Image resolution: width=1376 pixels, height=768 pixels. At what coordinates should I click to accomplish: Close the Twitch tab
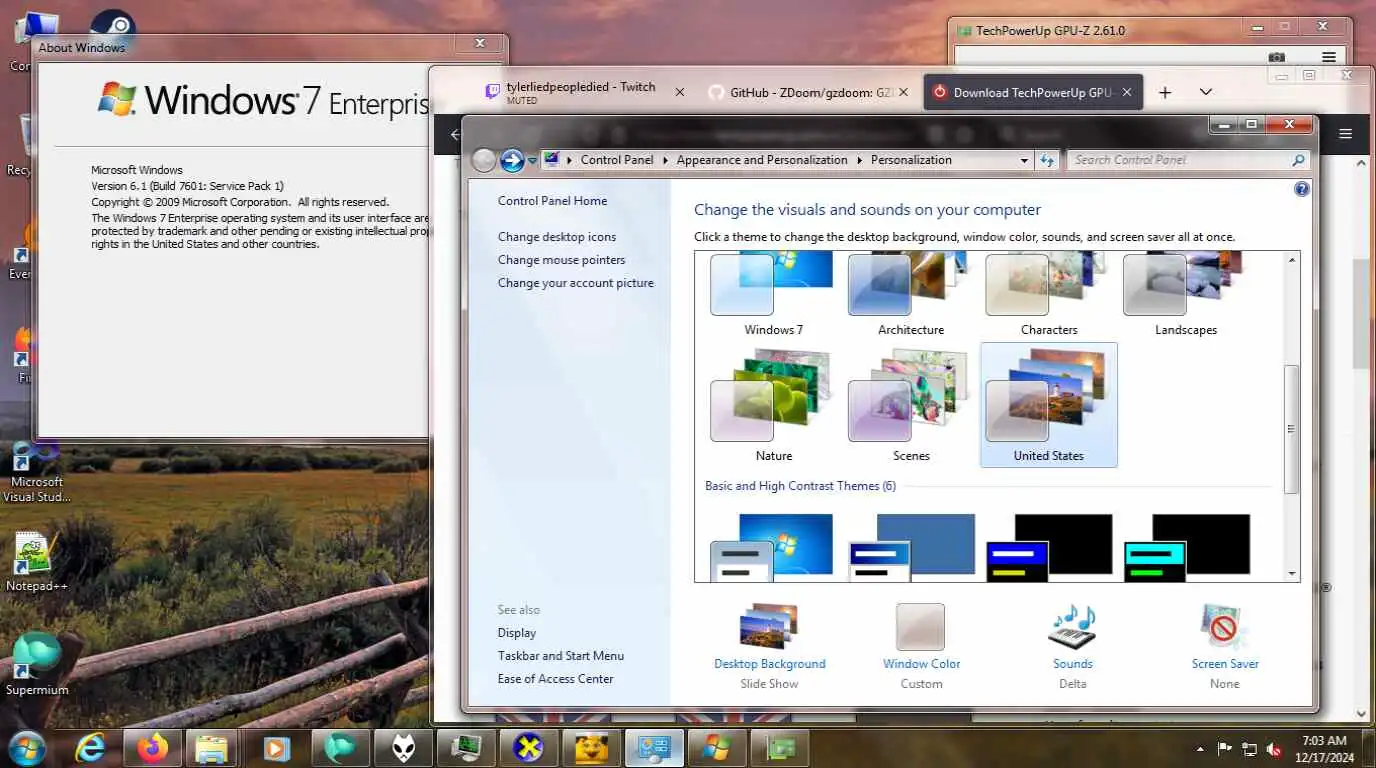pyautogui.click(x=680, y=92)
